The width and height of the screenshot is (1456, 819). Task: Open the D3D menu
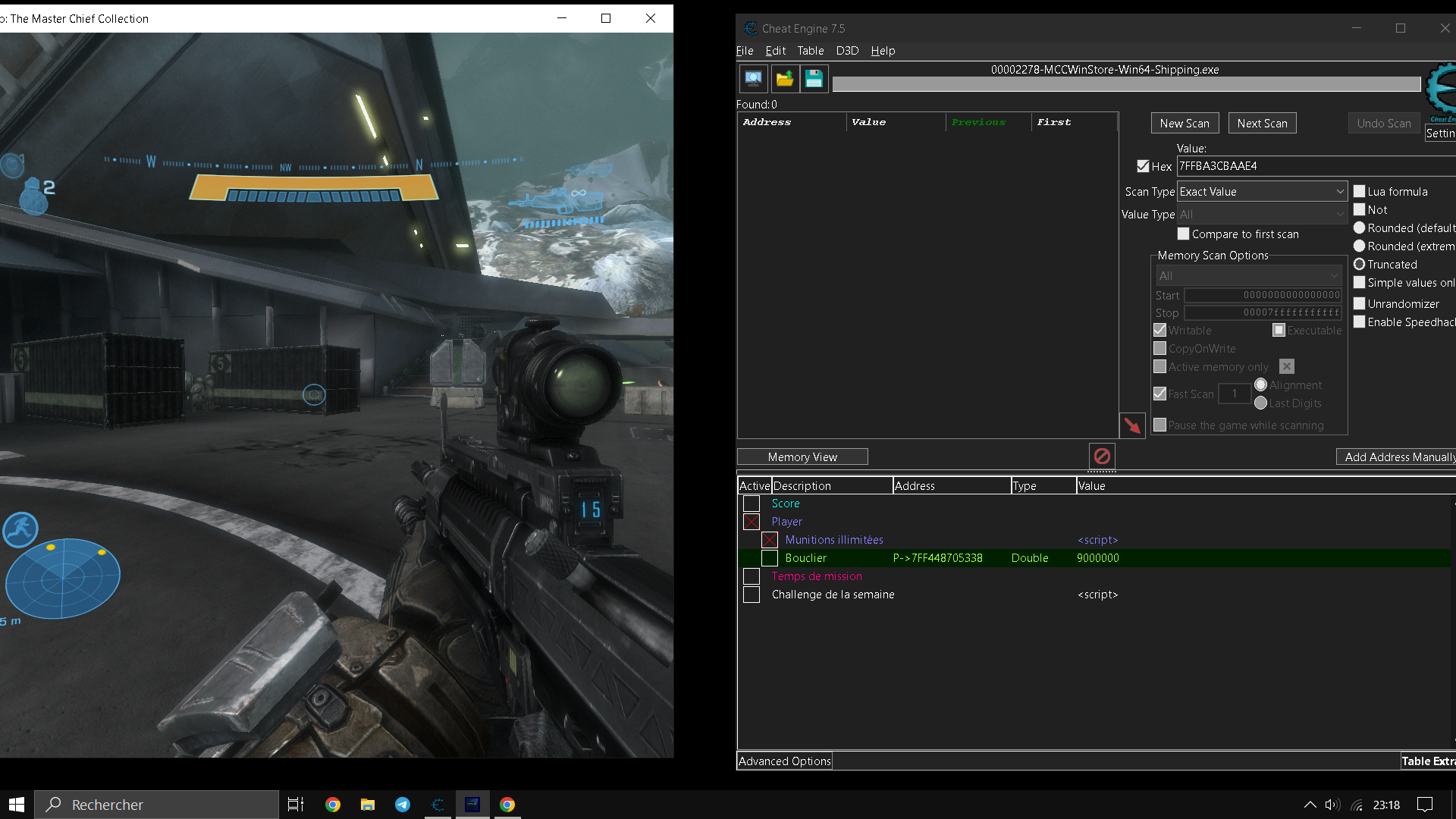tap(847, 51)
